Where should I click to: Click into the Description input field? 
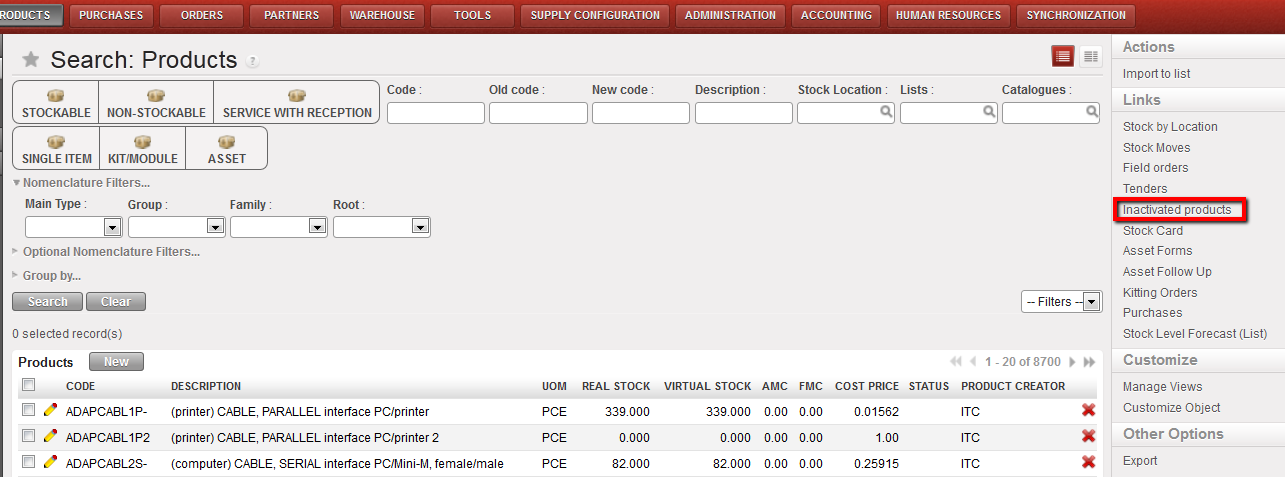(743, 113)
